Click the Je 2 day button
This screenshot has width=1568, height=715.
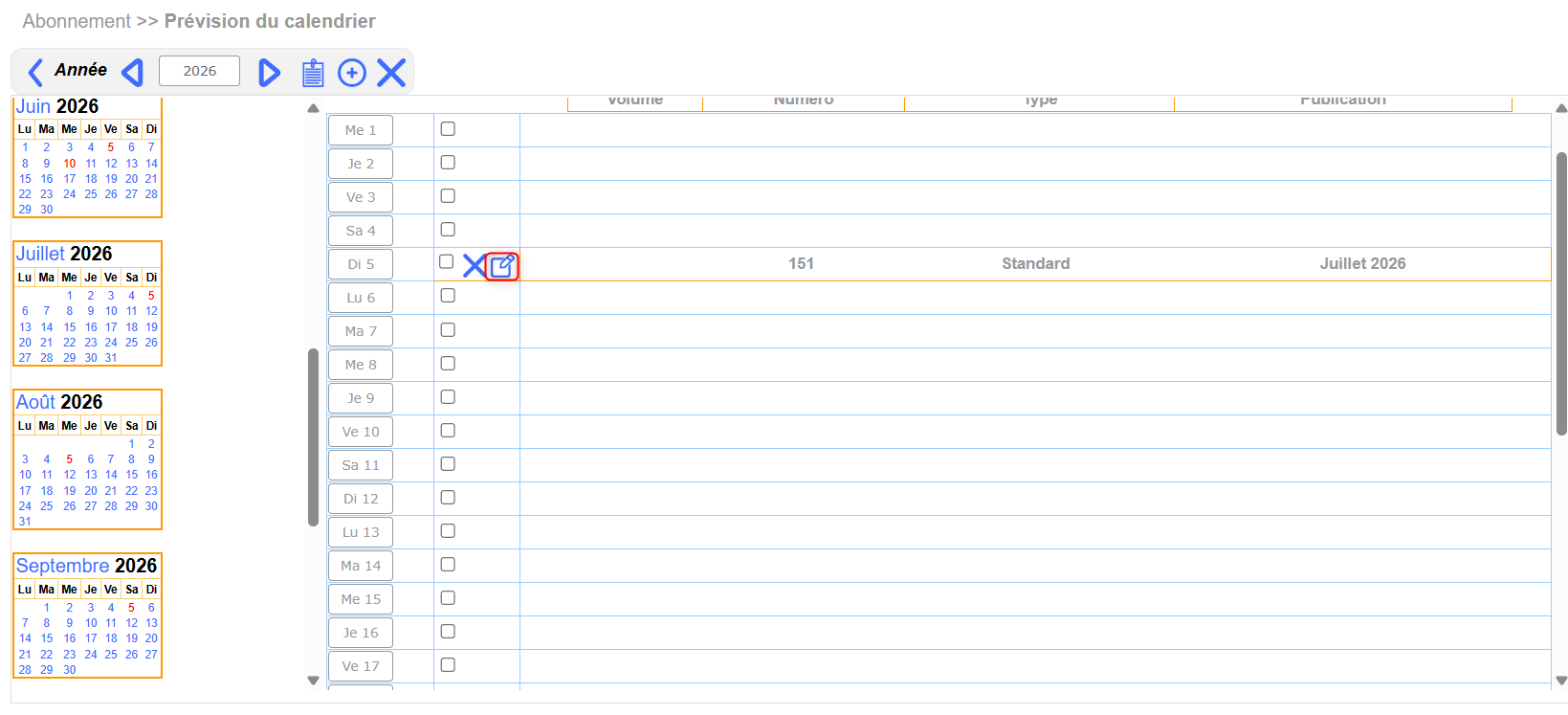coord(361,164)
